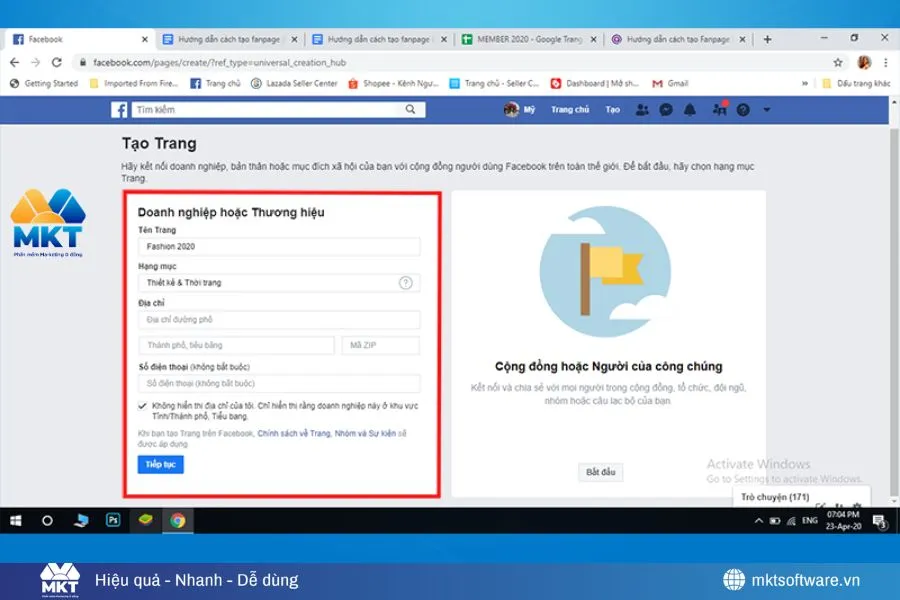Open the Hạng mục category field
This screenshot has height=600, width=900.
270,283
